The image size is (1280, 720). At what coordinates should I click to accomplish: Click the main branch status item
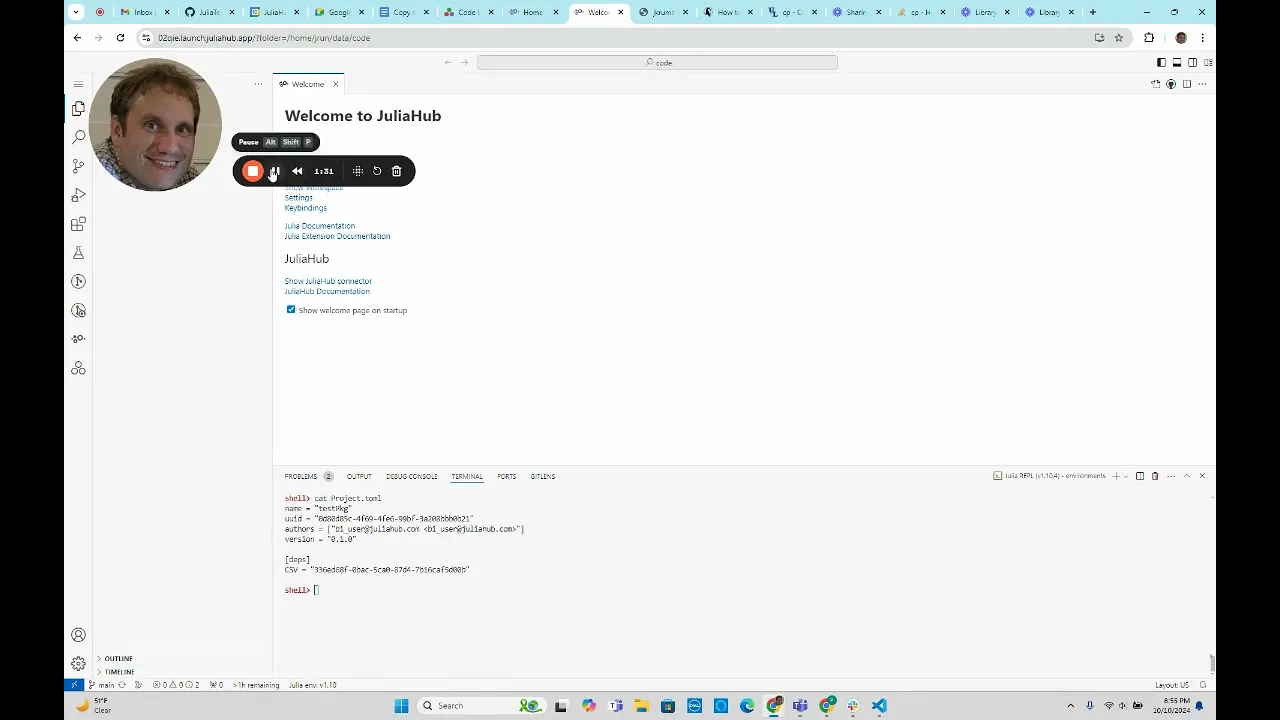(101, 685)
